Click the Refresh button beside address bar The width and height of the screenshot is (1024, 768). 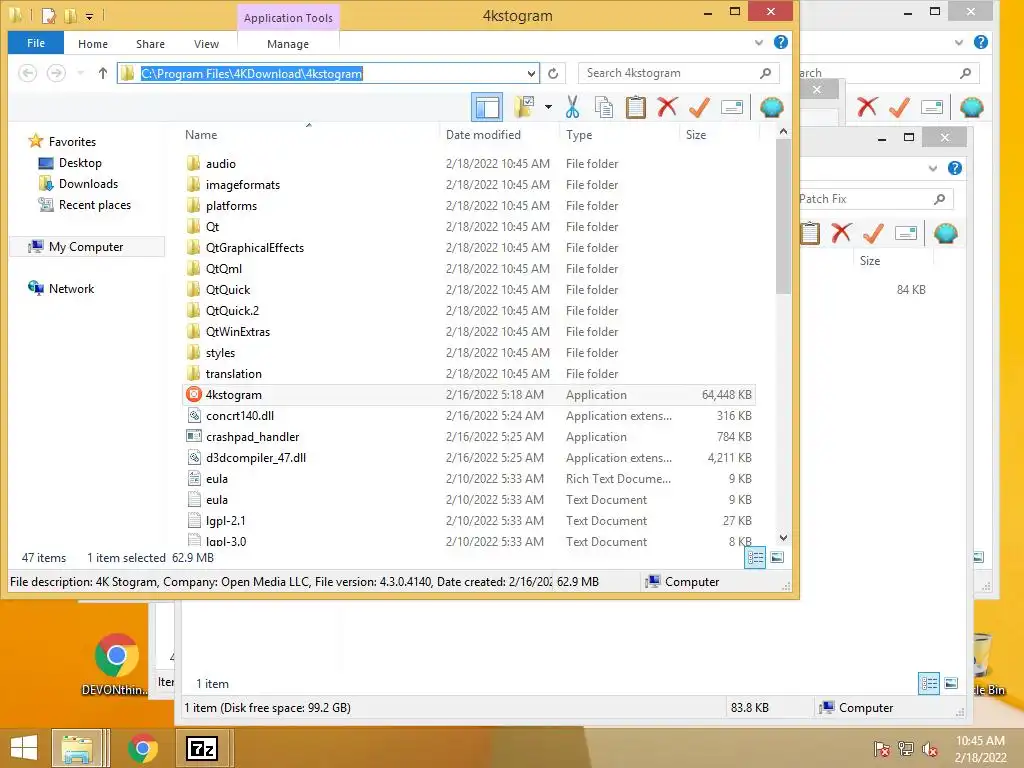553,73
